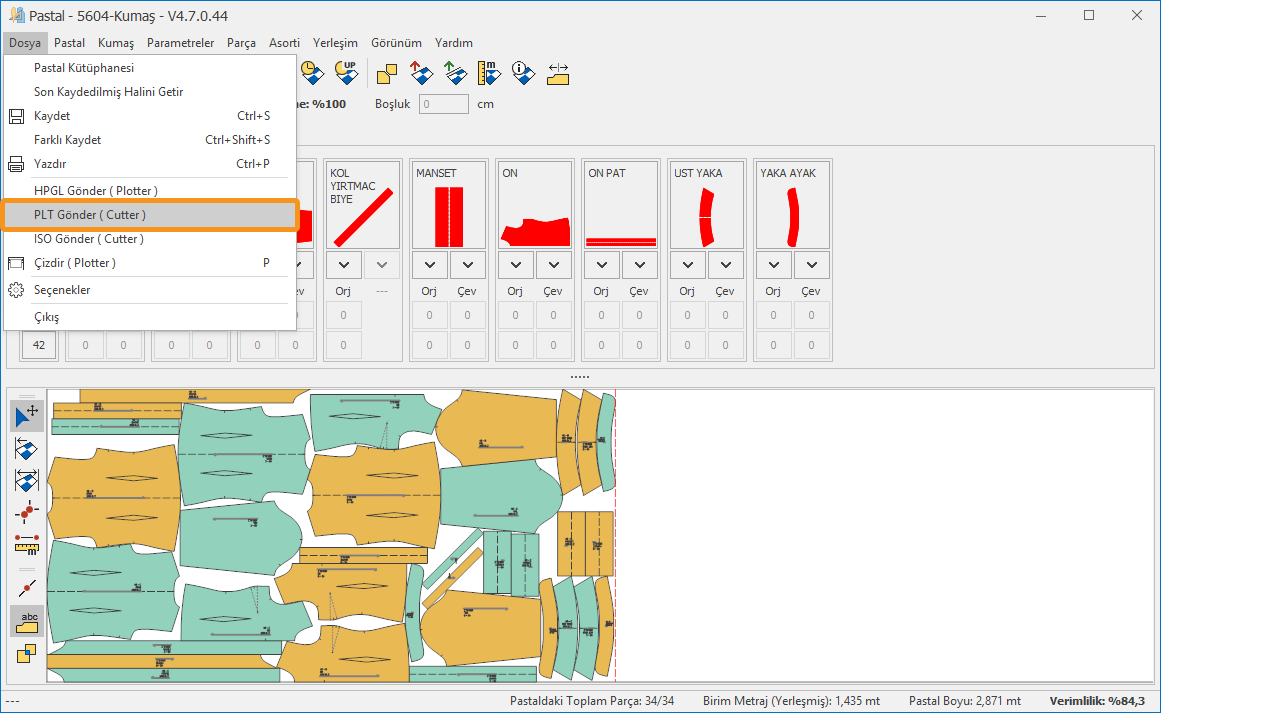This screenshot has width=1270, height=713.
Task: Expand the first dropdown under MANSET
Action: tap(430, 265)
